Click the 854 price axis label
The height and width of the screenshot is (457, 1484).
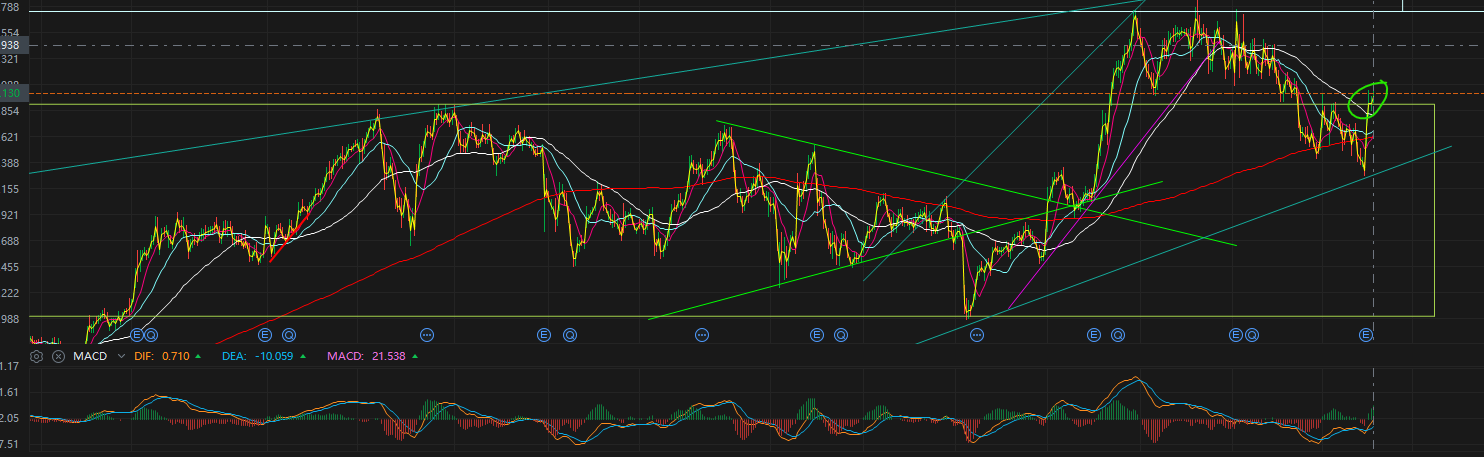(11, 112)
